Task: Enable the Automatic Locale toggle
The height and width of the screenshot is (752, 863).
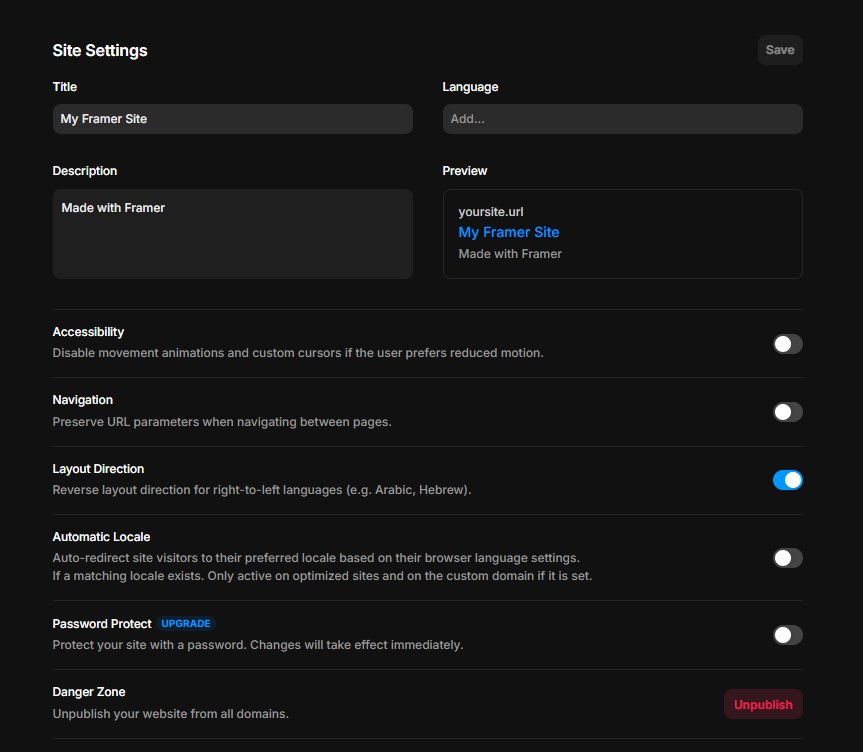Action: pyautogui.click(x=788, y=558)
